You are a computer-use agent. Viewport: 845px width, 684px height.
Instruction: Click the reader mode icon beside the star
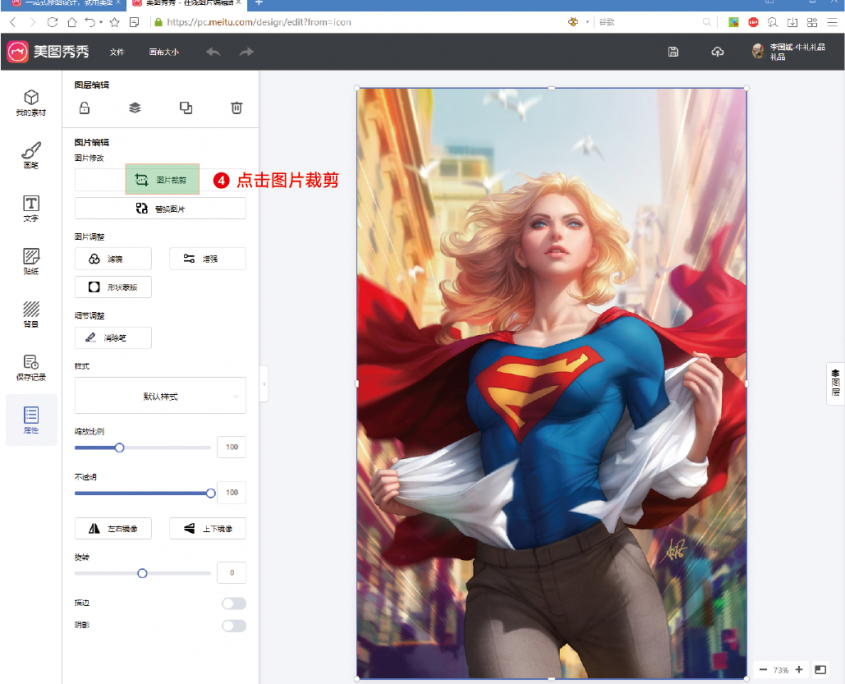tap(134, 22)
